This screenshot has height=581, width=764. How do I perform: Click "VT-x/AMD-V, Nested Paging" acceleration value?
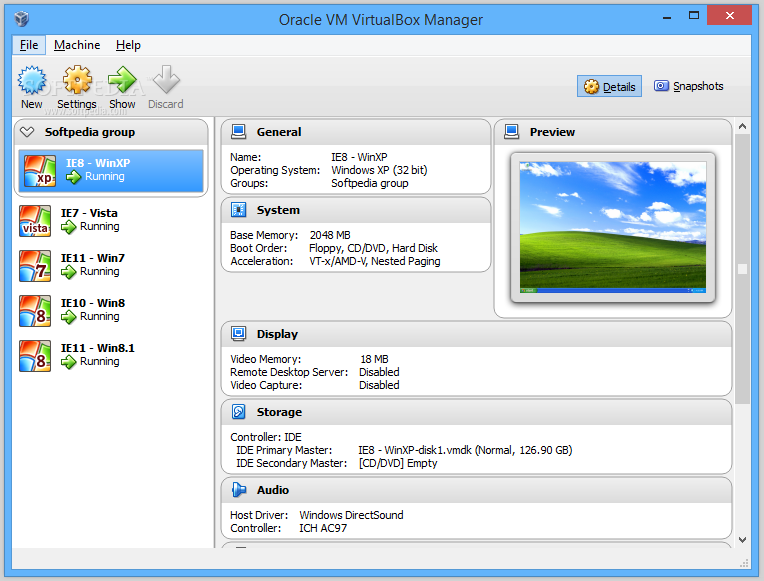coord(374,261)
